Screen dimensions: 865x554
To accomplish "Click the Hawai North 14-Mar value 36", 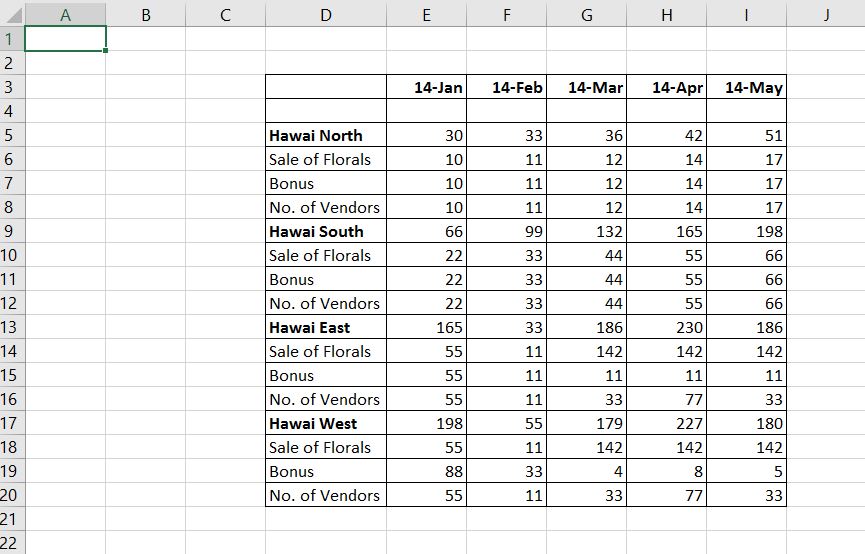I will [x=586, y=135].
